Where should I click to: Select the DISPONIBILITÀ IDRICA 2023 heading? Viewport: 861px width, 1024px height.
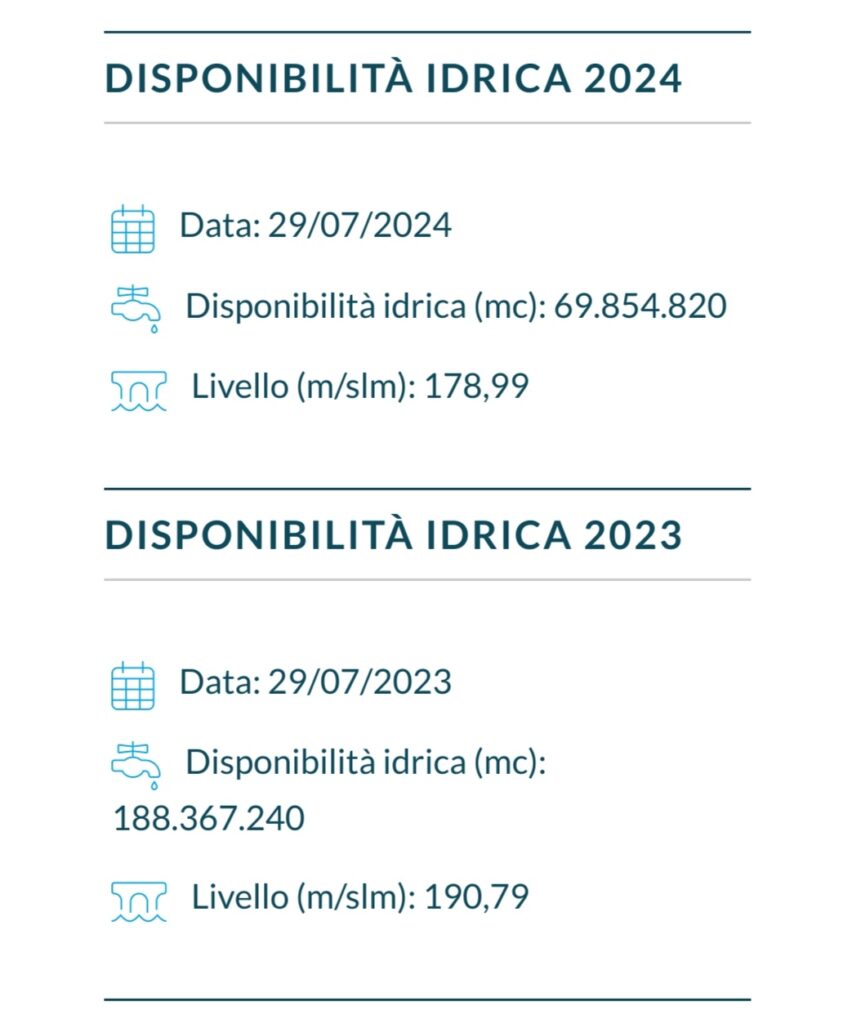[x=393, y=535]
